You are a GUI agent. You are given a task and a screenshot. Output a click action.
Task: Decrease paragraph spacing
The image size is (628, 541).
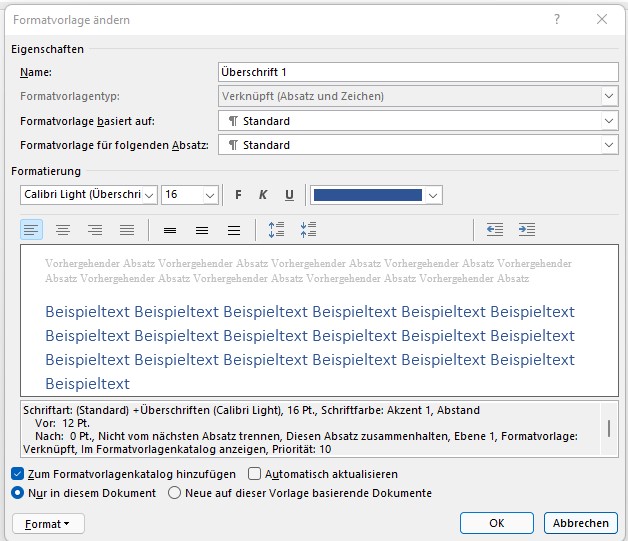point(308,230)
